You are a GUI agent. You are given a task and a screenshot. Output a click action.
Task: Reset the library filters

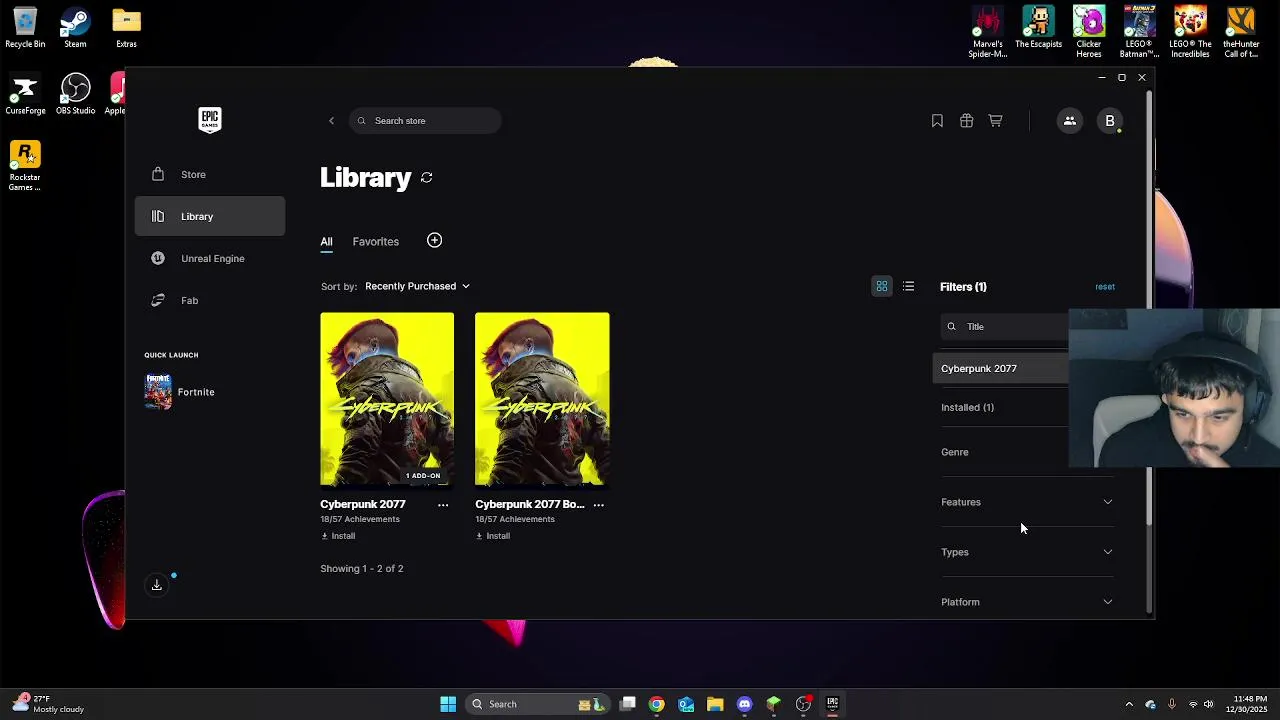pos(1104,287)
